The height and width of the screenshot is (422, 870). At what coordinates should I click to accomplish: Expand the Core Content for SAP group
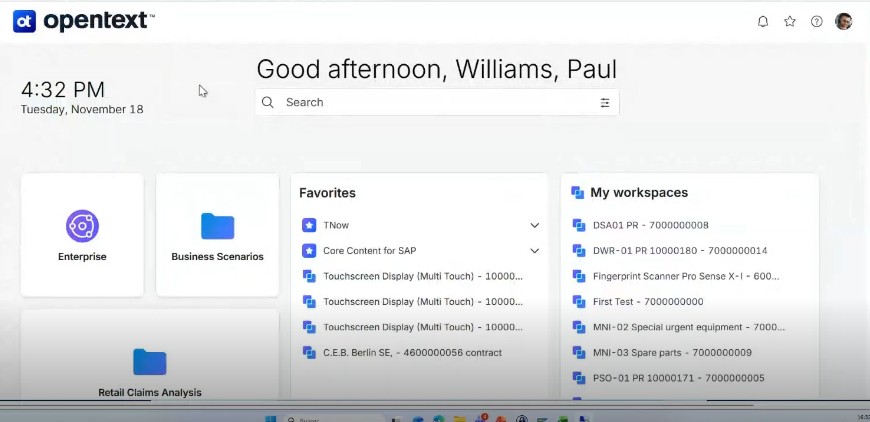534,251
